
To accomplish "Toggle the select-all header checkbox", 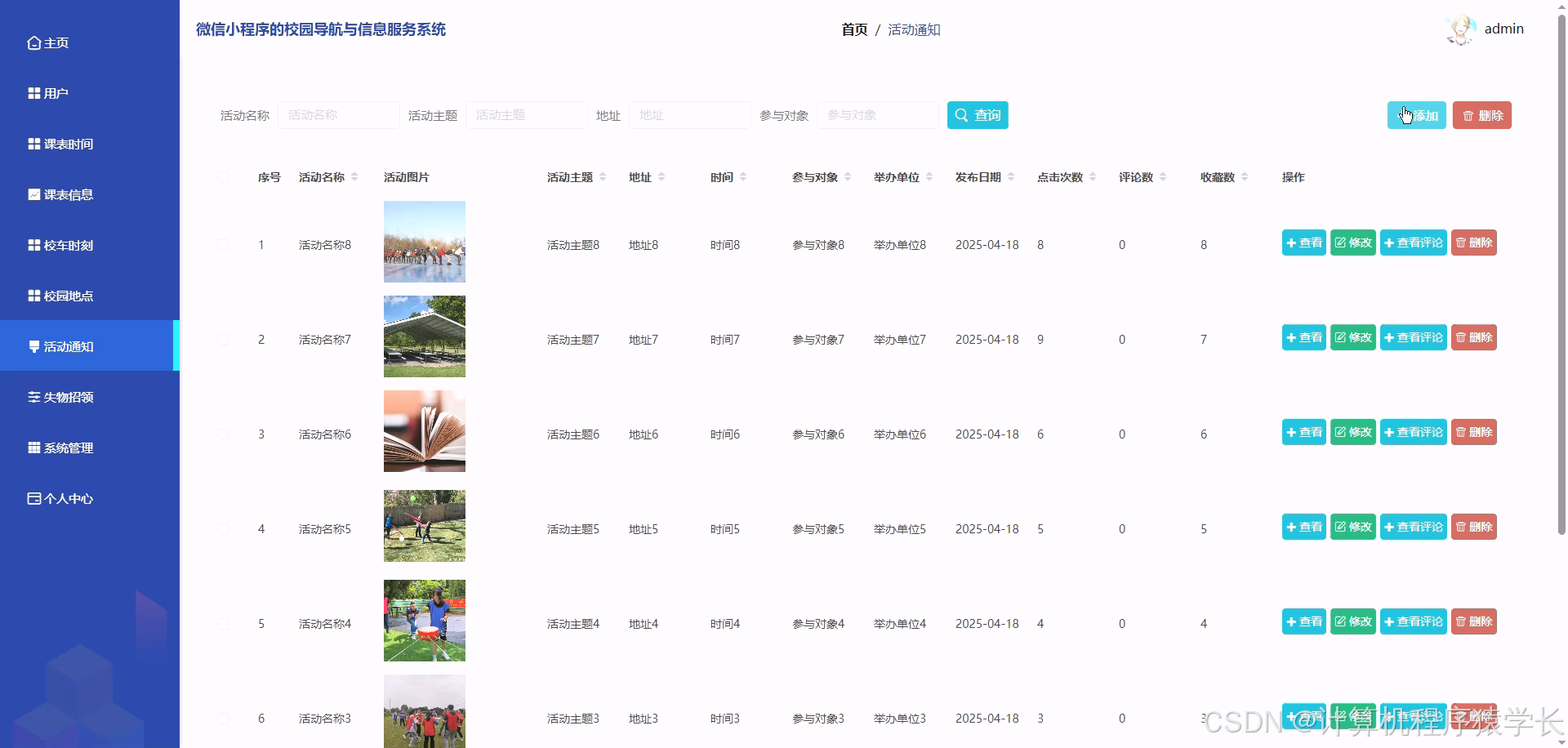I will point(223,177).
